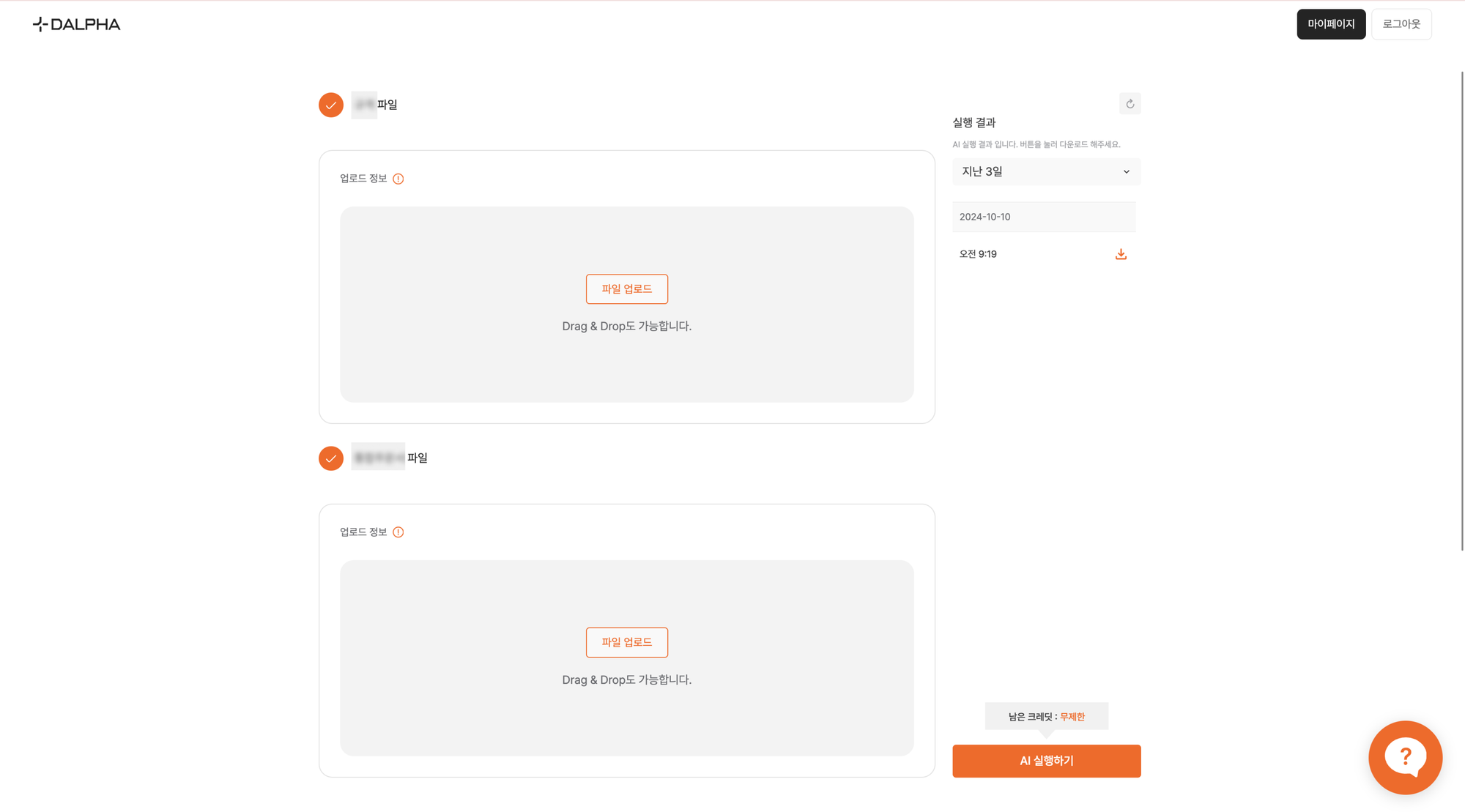This screenshot has height=812, width=1465.
Task: Toggle the second file section checkmark
Action: (x=330, y=458)
